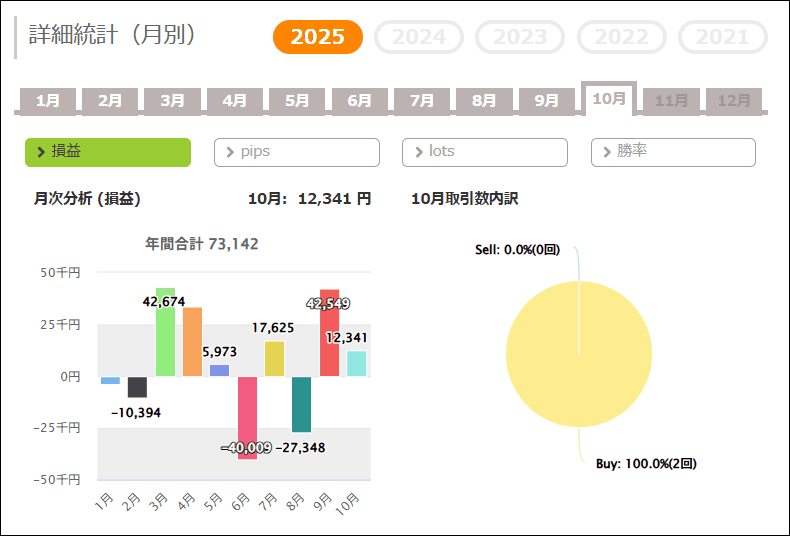This screenshot has width=790, height=536.
Task: Click the pink June bar labeled -40,009
Action: pos(247,418)
